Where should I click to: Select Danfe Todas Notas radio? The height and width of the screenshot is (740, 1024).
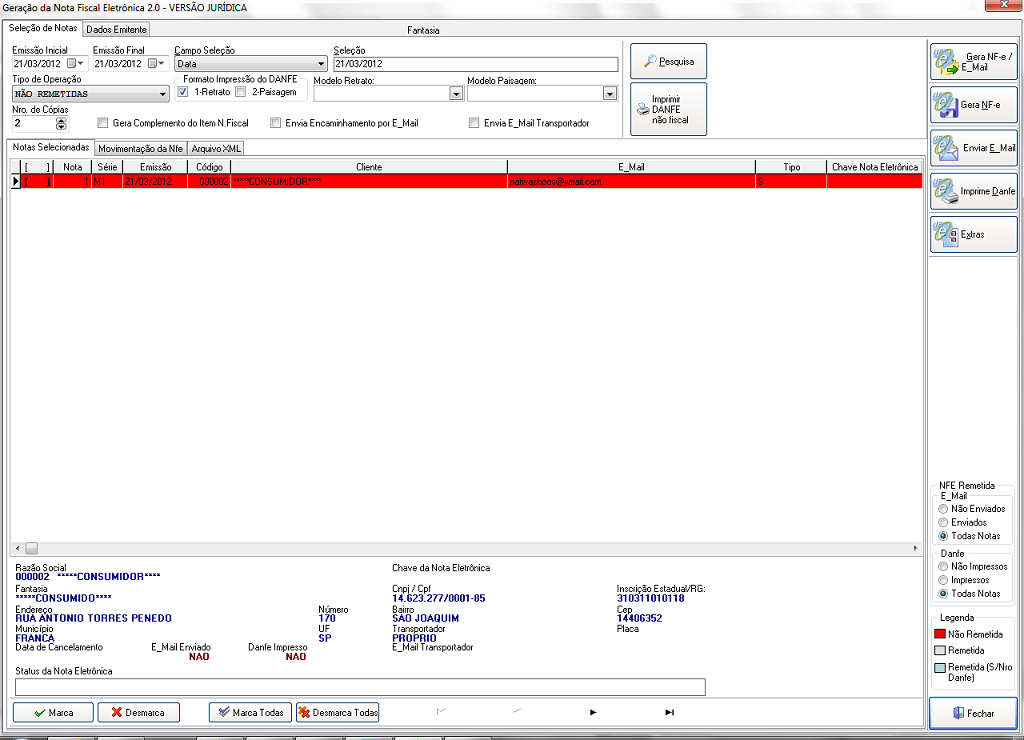pos(943,594)
